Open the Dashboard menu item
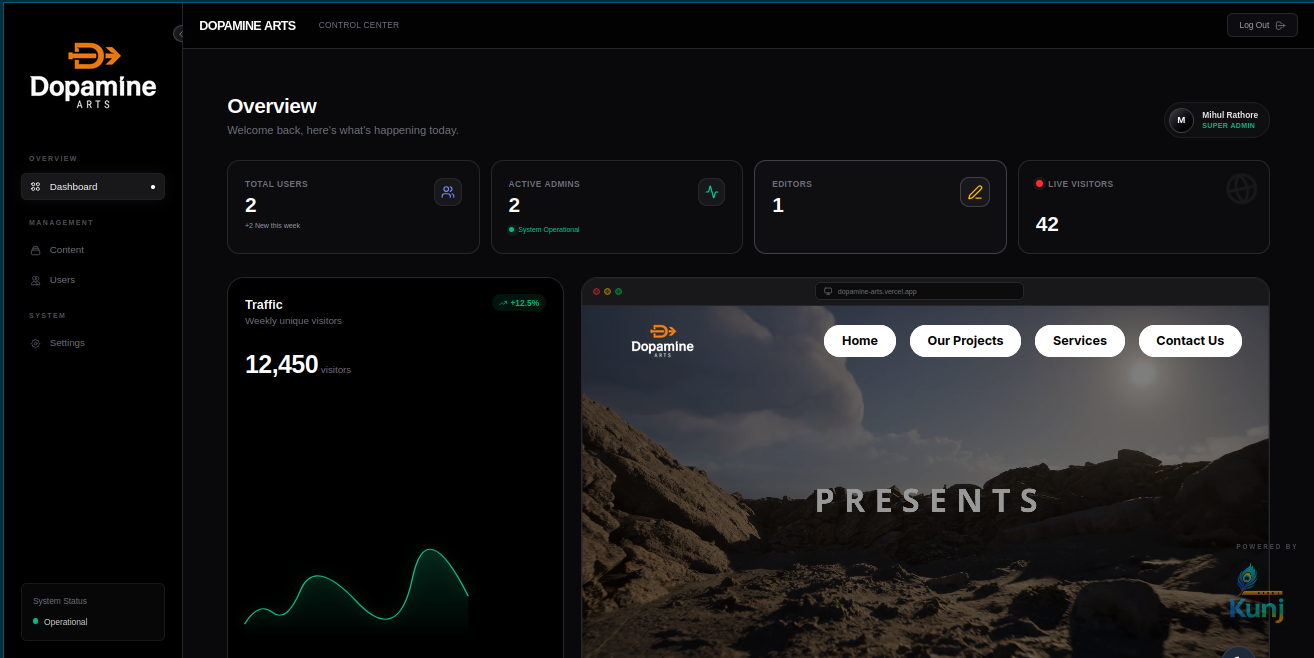Viewport: 1314px width, 658px height. coord(92,187)
